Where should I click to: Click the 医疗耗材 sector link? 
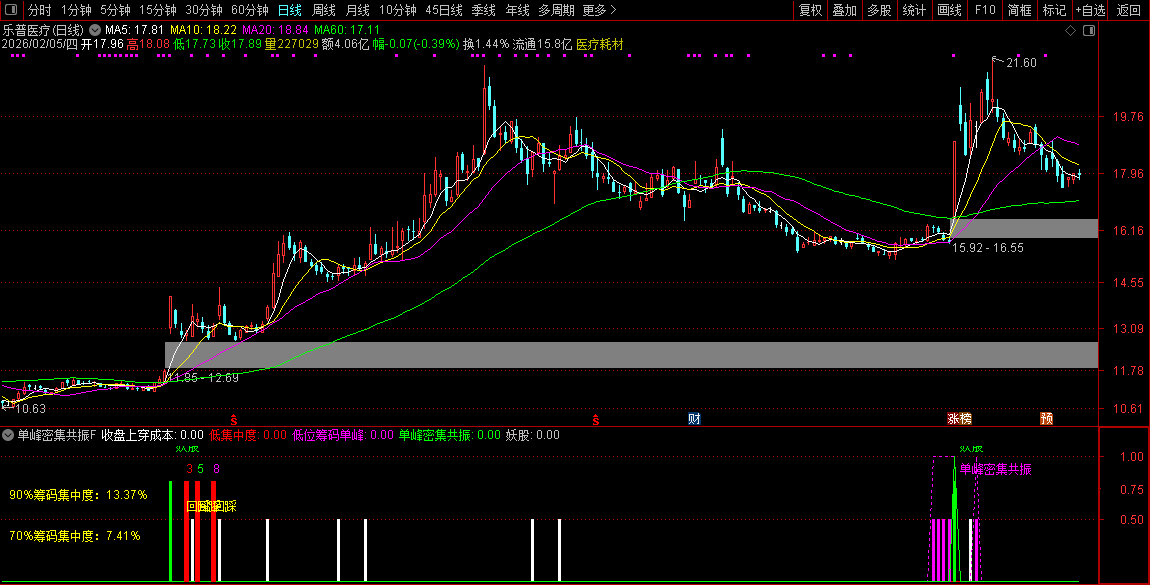click(x=600, y=44)
